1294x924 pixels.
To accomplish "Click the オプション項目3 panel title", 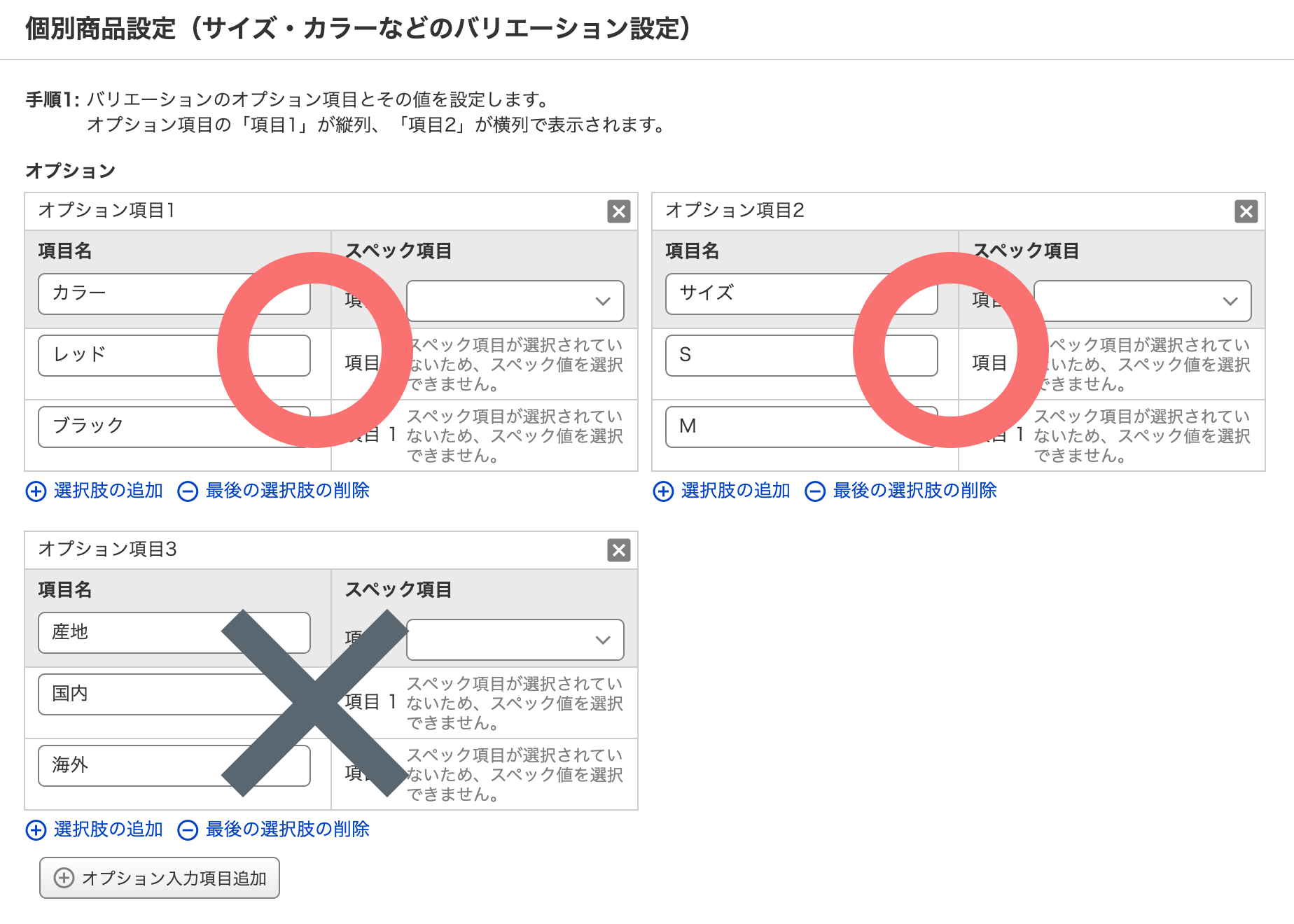I will click(107, 549).
